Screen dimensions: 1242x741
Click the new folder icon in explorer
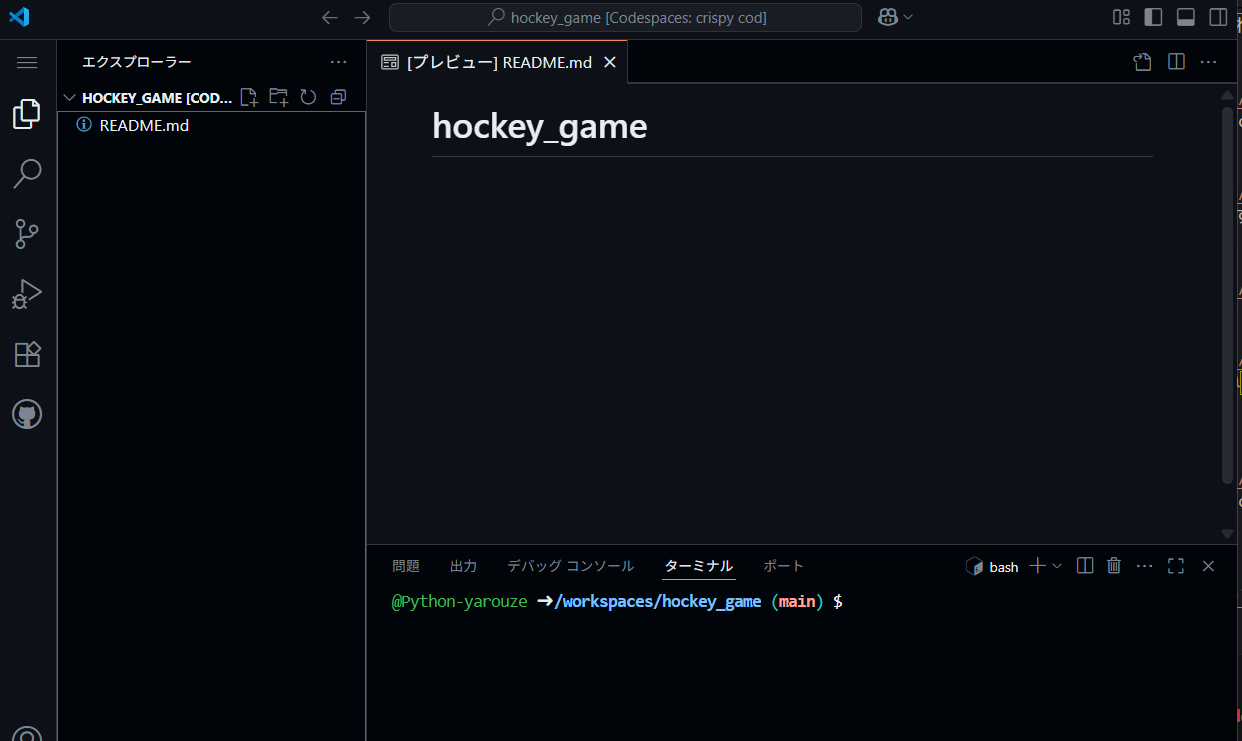[x=279, y=97]
